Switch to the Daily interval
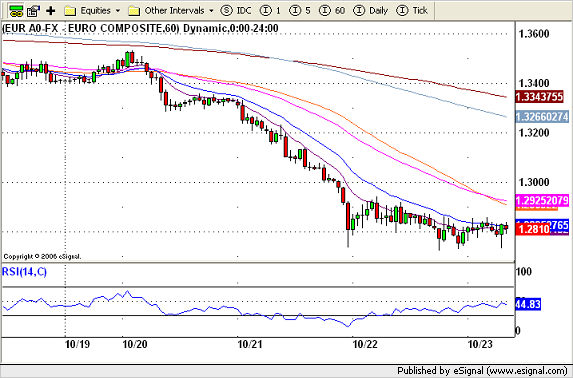 coord(371,11)
